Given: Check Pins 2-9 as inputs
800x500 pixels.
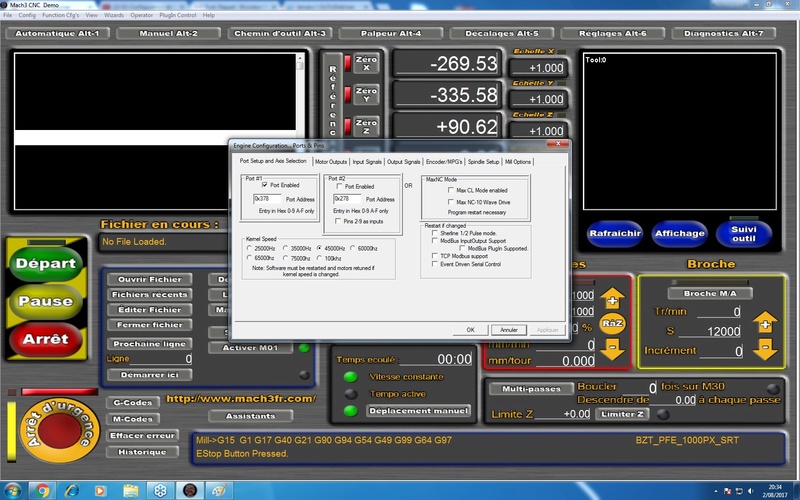Looking at the screenshot, I should click(338, 221).
